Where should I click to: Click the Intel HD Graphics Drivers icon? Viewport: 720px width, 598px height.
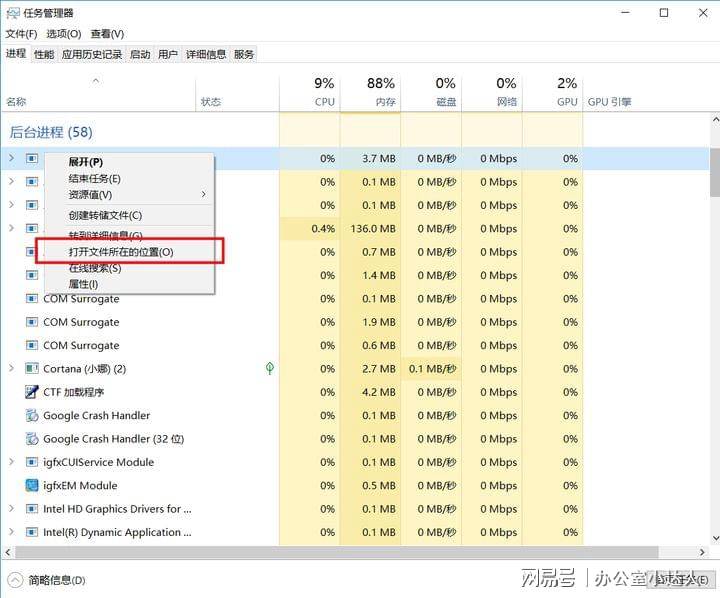click(32, 508)
